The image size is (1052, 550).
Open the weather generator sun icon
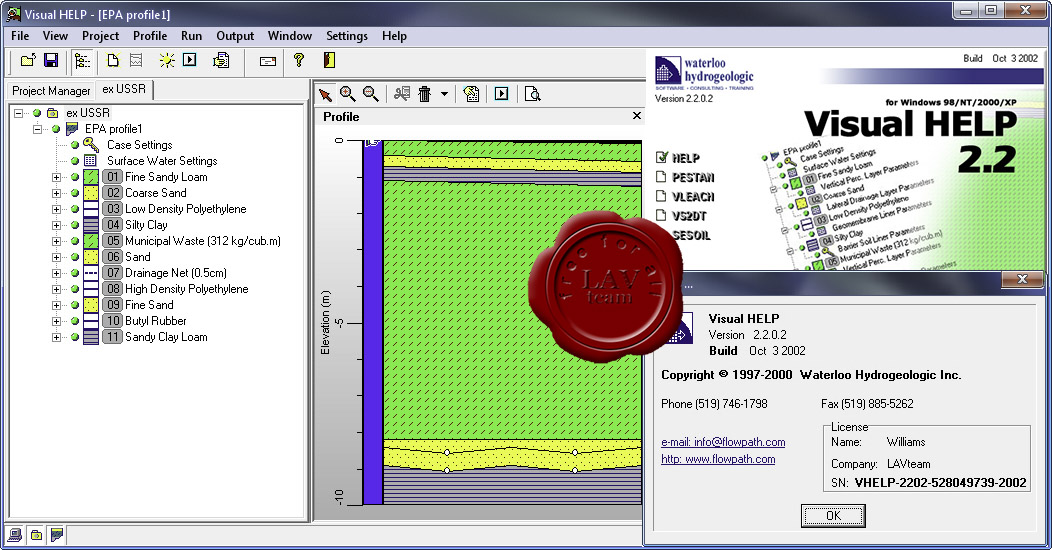[x=166, y=60]
